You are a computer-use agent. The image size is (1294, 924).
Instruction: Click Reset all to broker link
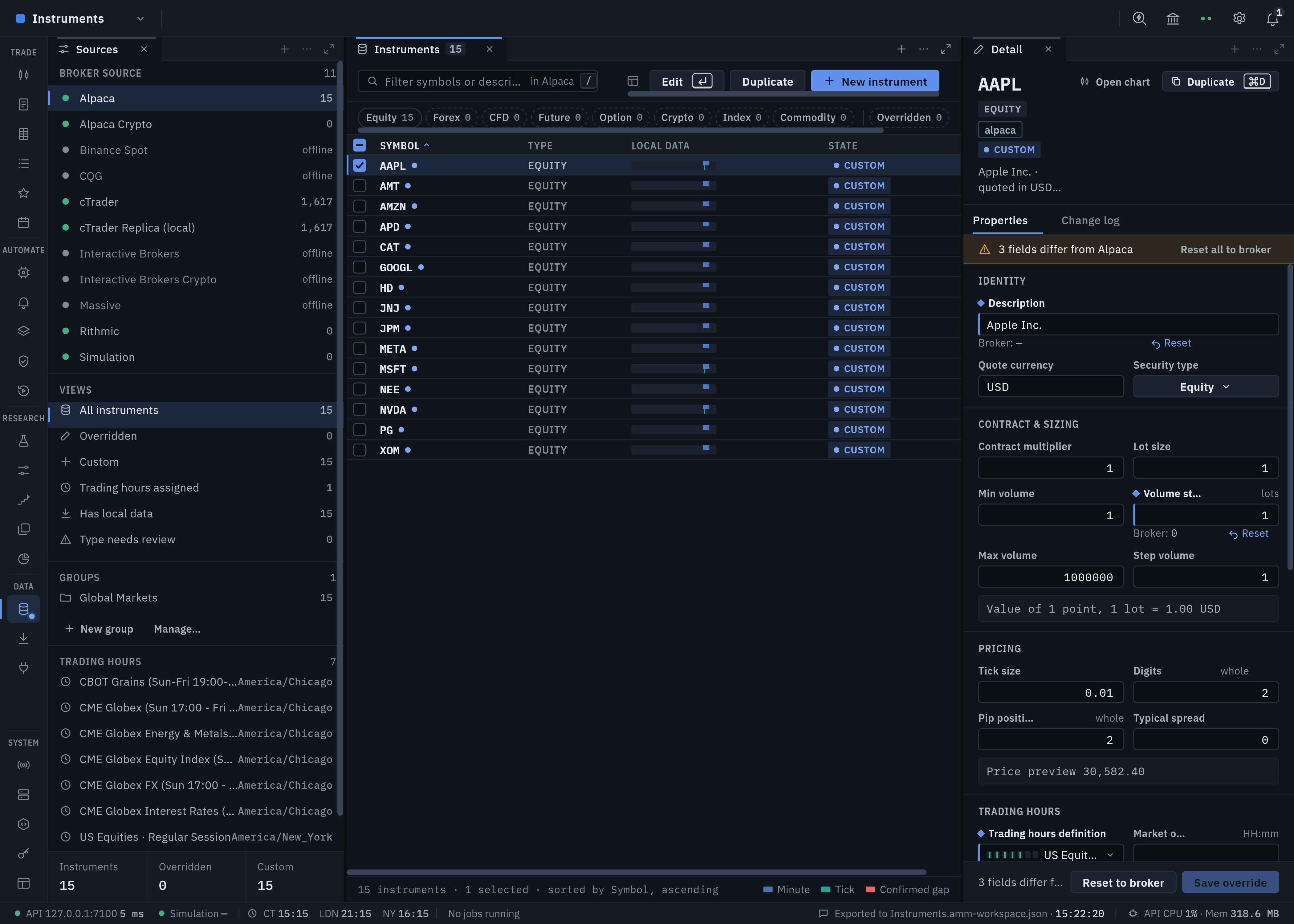1225,250
